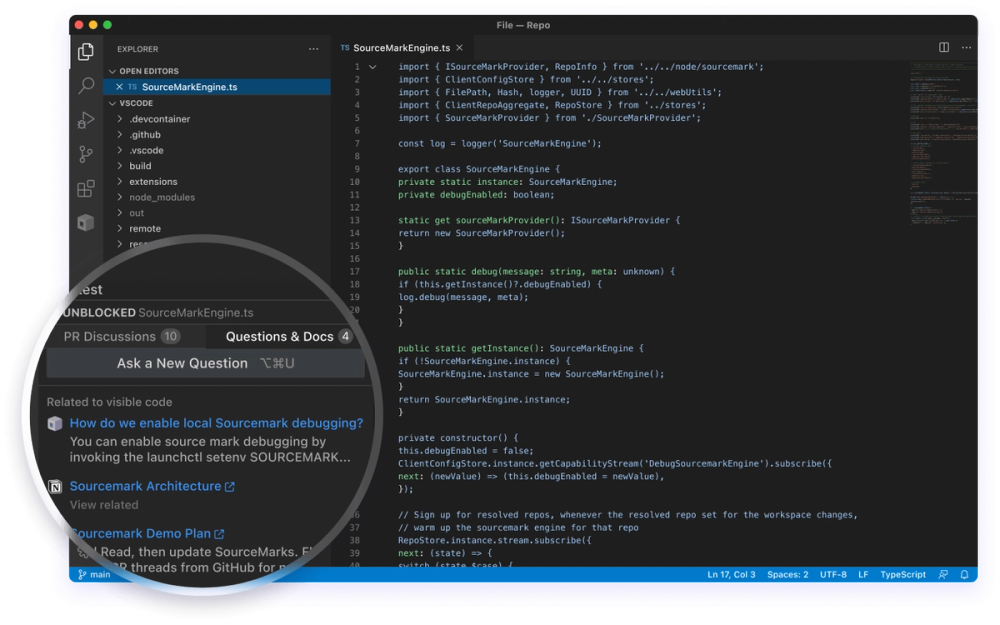The width and height of the screenshot is (1000, 625).
Task: Open Explorer panel more actions menu
Action: 313,49
